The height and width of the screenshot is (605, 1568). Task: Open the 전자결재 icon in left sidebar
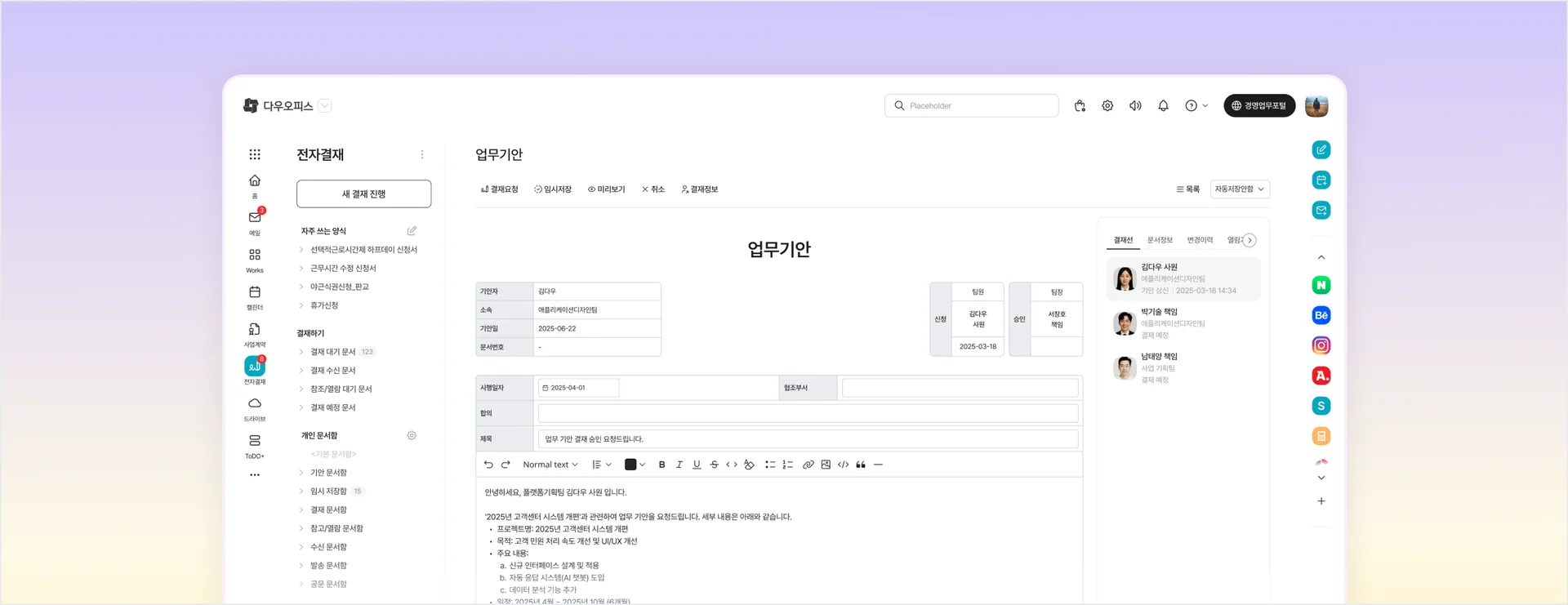click(x=255, y=367)
